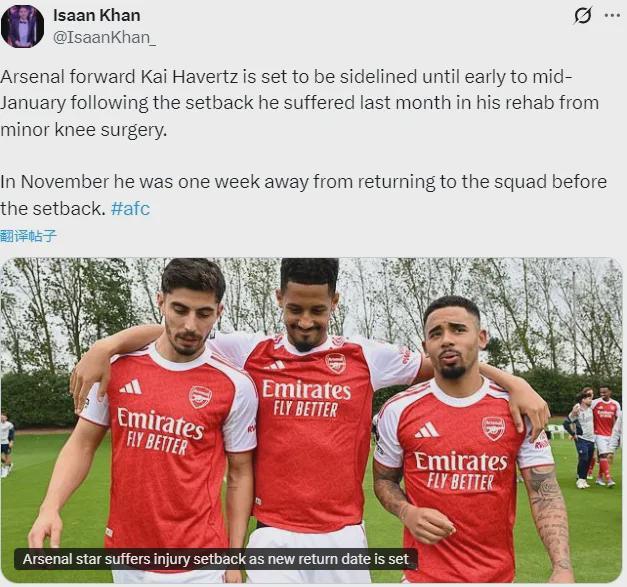Click the 翻译帖子 translate post link
The height and width of the screenshot is (587, 627).
[x=29, y=236]
